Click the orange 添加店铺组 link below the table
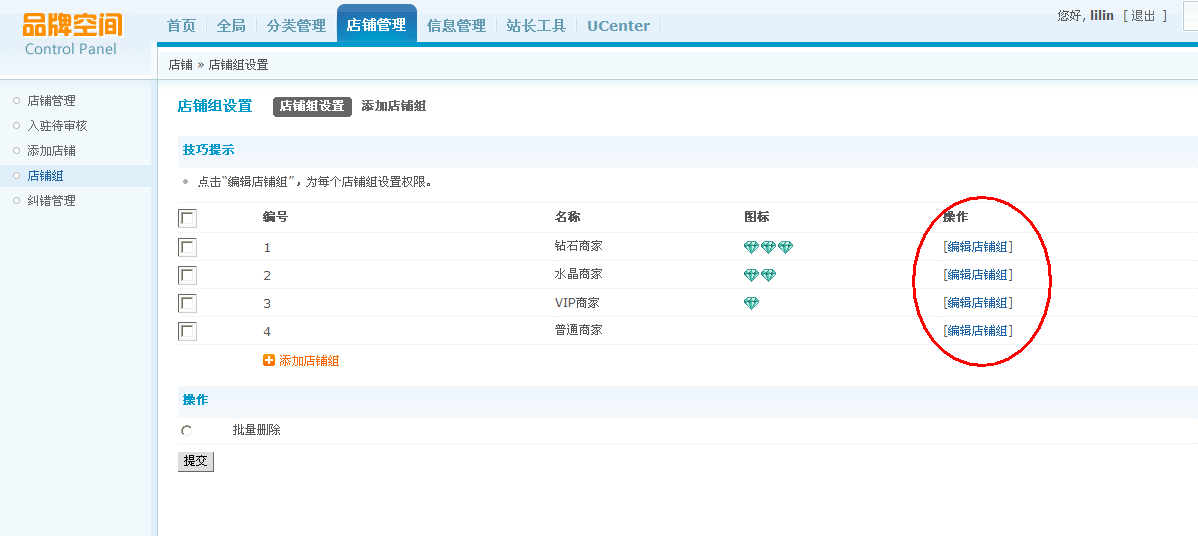Viewport: 1198px width, 536px height. pyautogui.click(x=309, y=360)
